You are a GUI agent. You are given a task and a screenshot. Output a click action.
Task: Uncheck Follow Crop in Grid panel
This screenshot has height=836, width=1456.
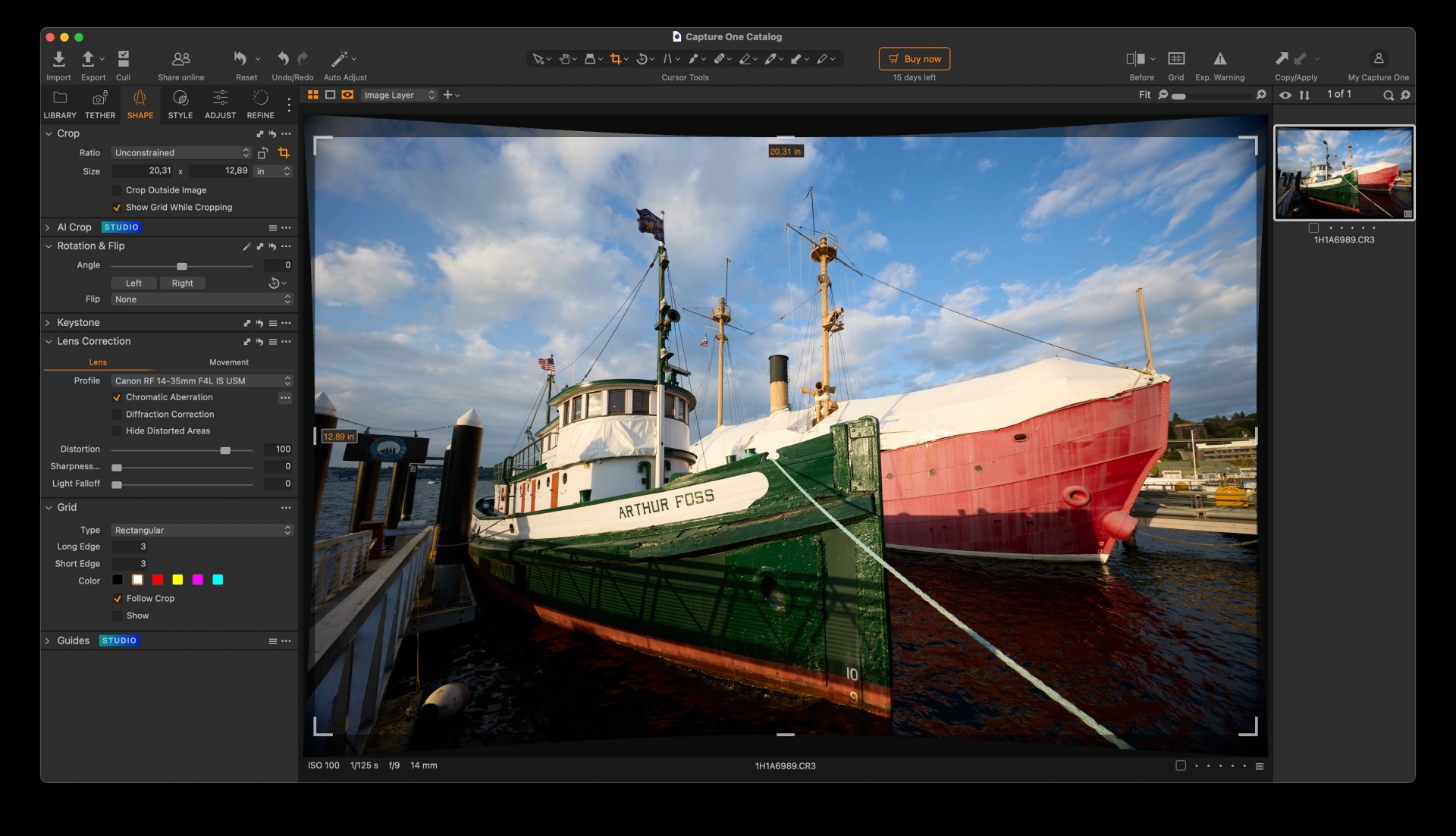(x=118, y=599)
